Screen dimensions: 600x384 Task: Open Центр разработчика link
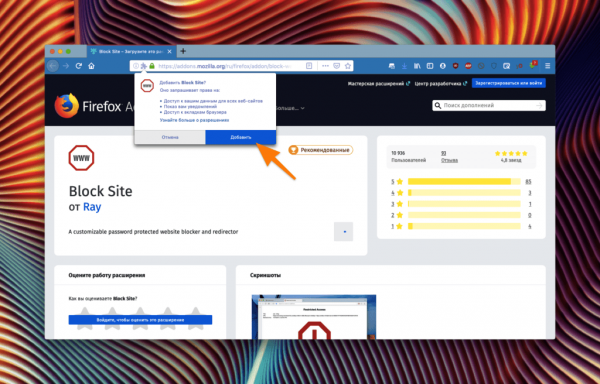tap(440, 83)
